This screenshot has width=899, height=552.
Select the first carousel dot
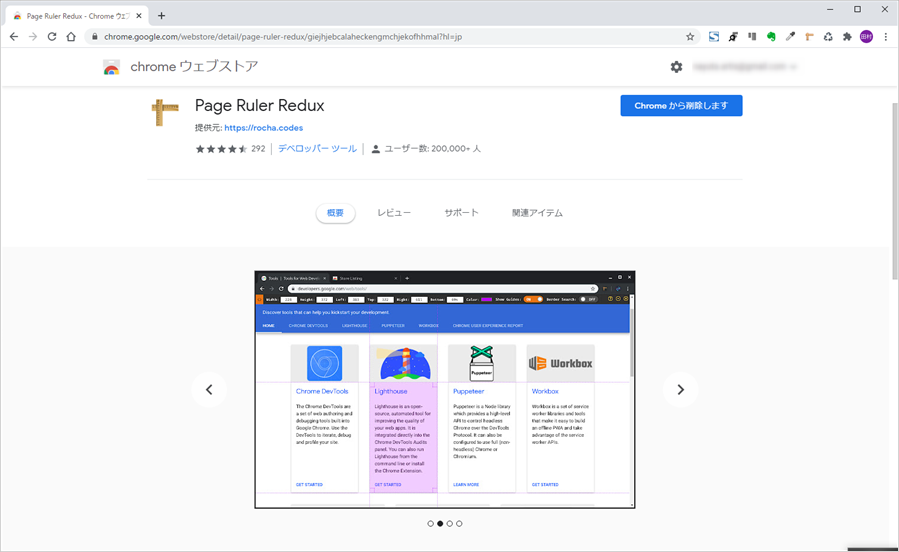point(431,523)
